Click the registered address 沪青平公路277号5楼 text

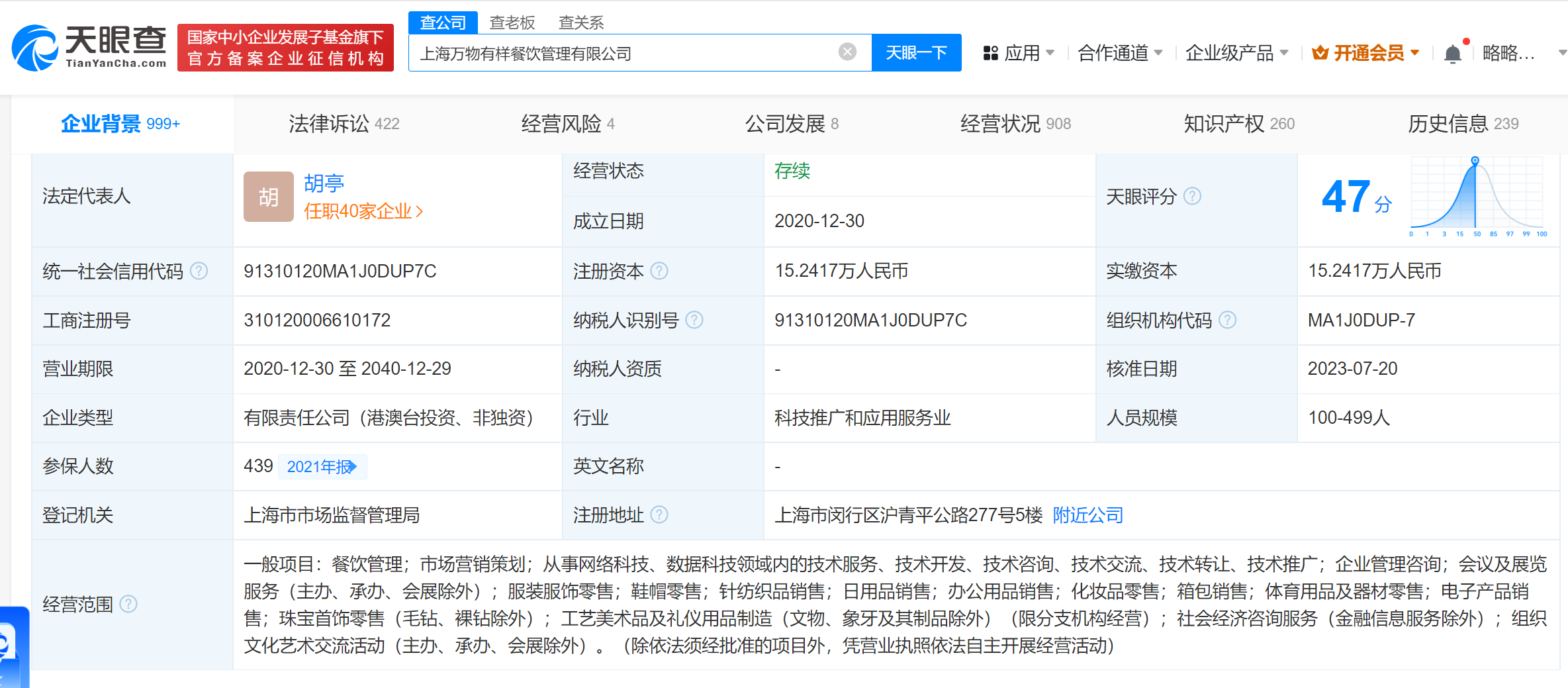click(909, 515)
